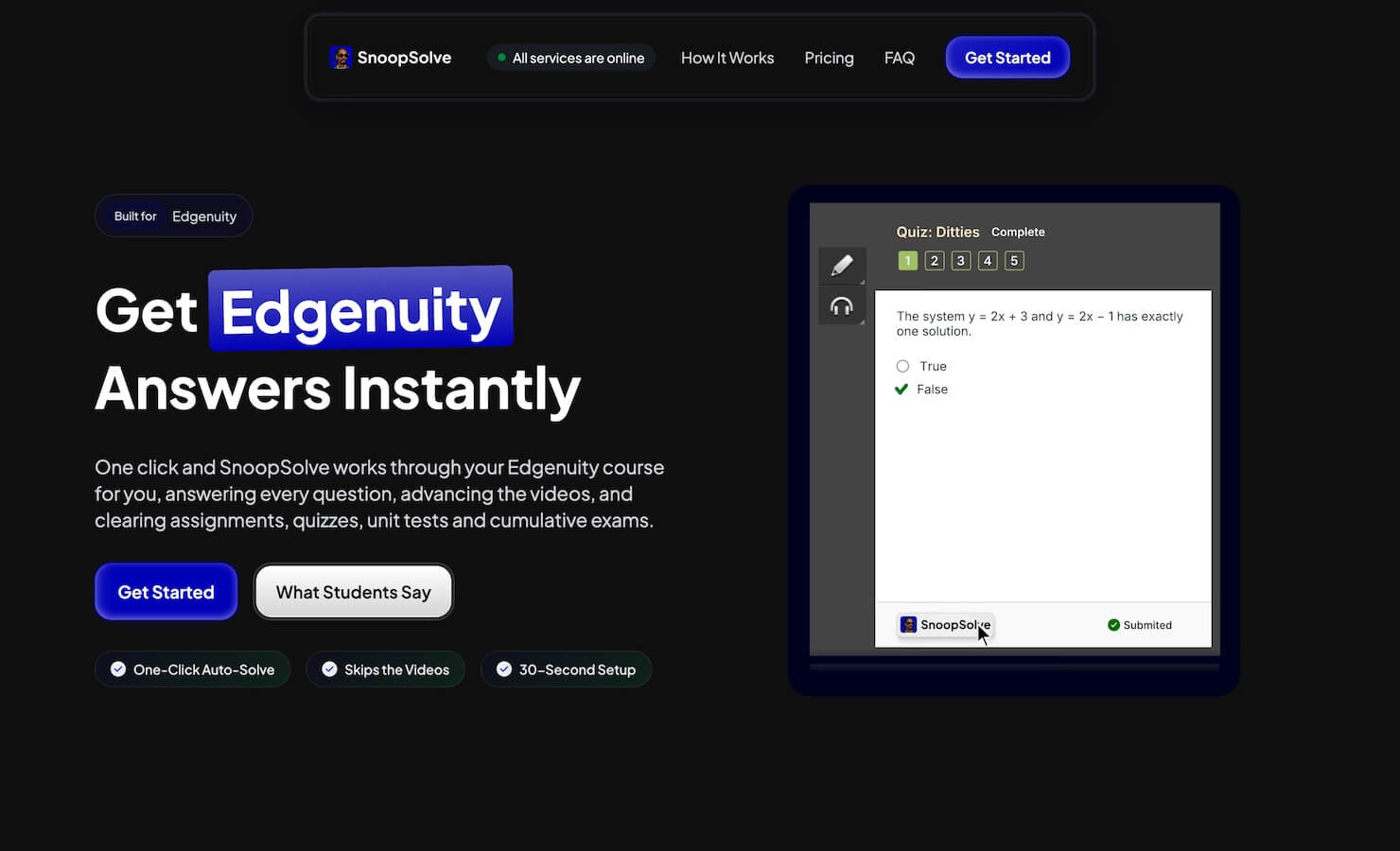Screen dimensions: 1400x851
Task: Click the False answer label
Action: point(932,389)
